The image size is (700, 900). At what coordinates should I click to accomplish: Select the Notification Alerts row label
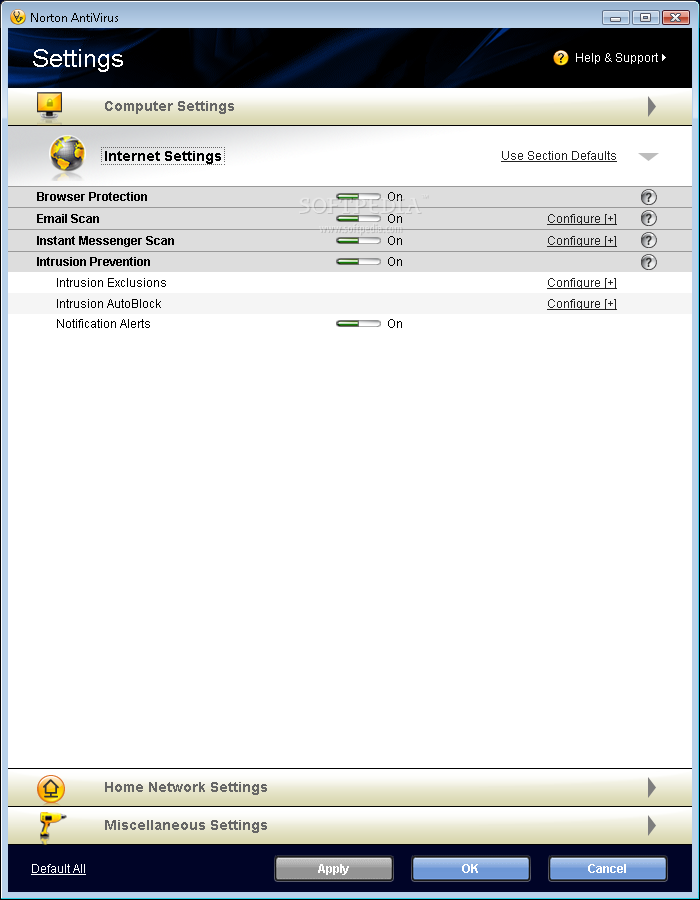(x=103, y=324)
